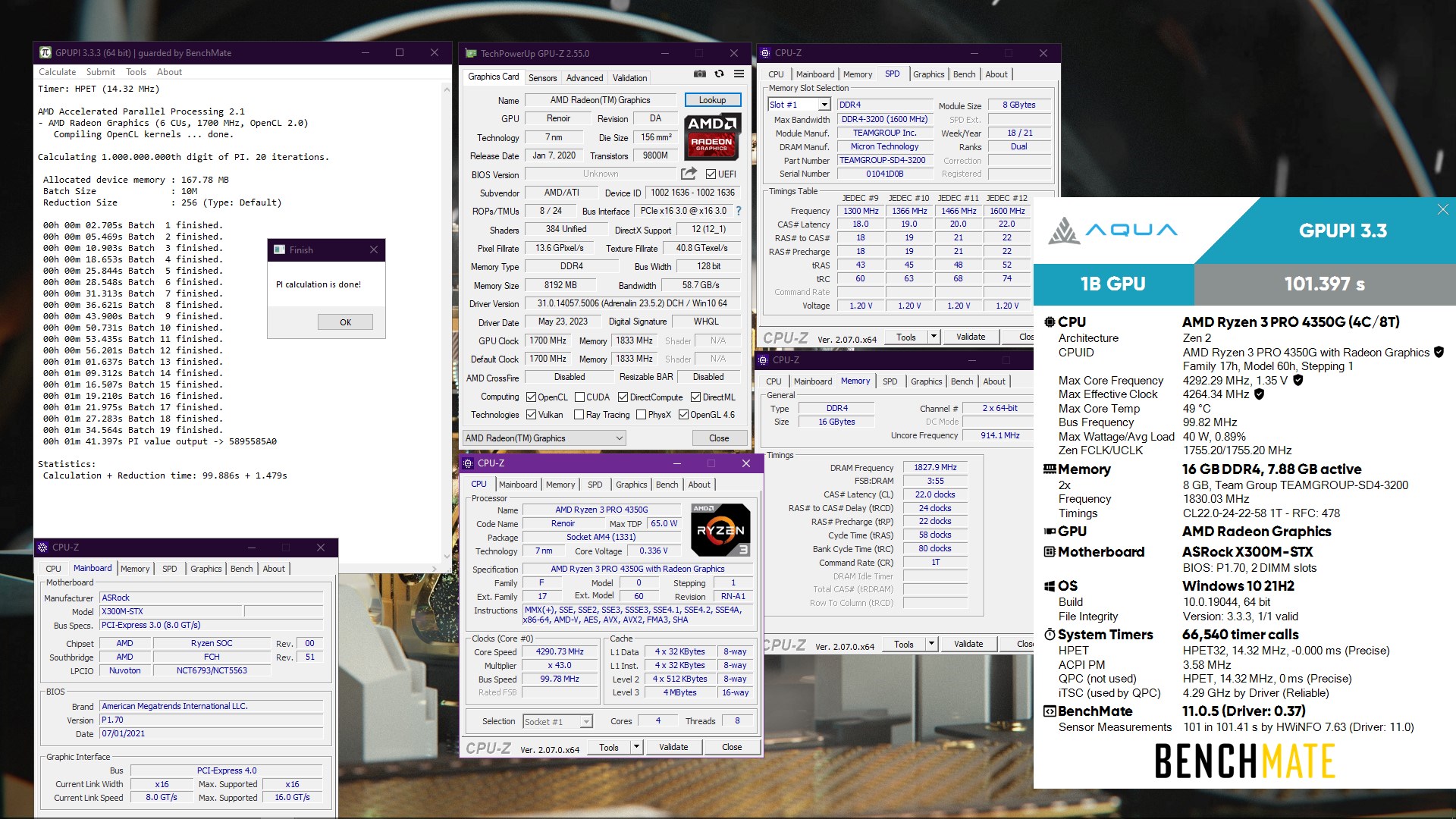Click the Ryzen 3 logo in CPU-Z
This screenshot has height=819, width=1456.
[x=720, y=530]
